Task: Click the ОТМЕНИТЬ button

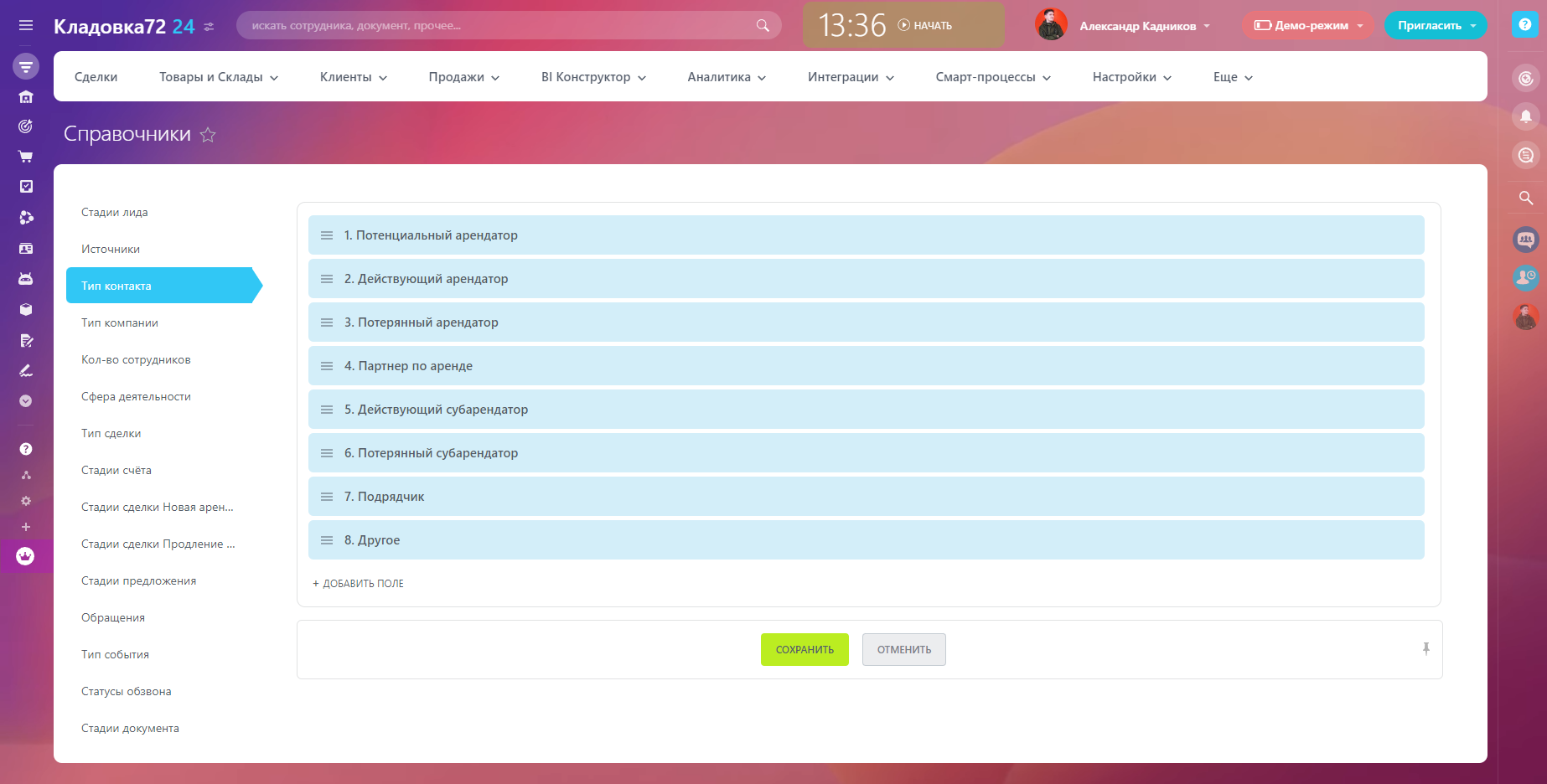Action: click(904, 649)
